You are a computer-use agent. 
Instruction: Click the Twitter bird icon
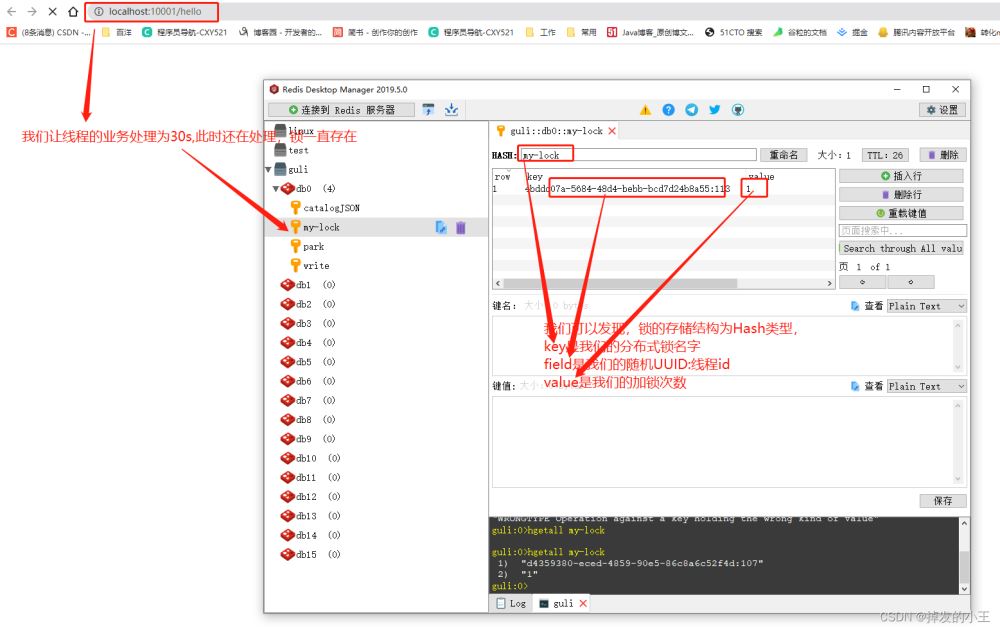tap(713, 110)
